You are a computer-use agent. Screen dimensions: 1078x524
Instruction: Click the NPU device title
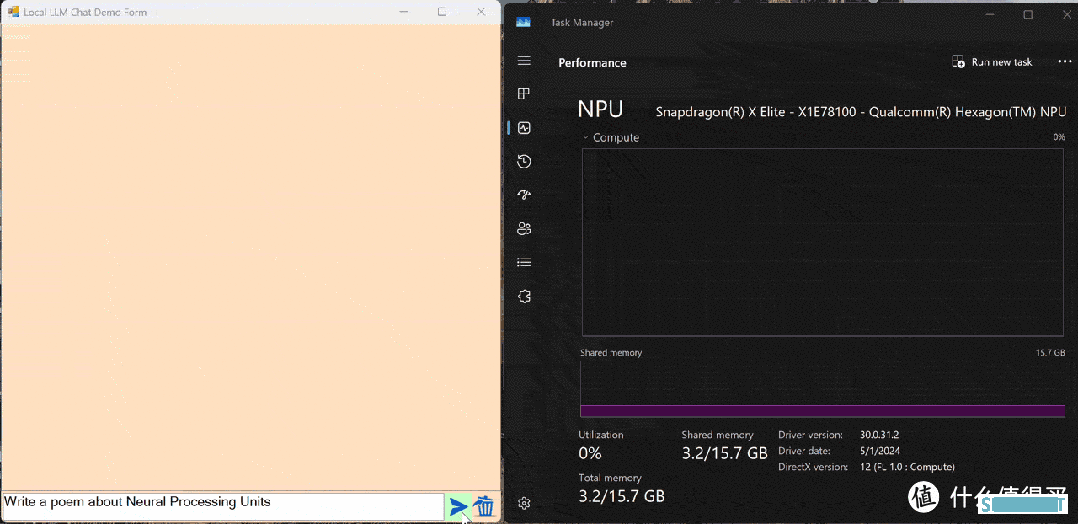(x=600, y=109)
